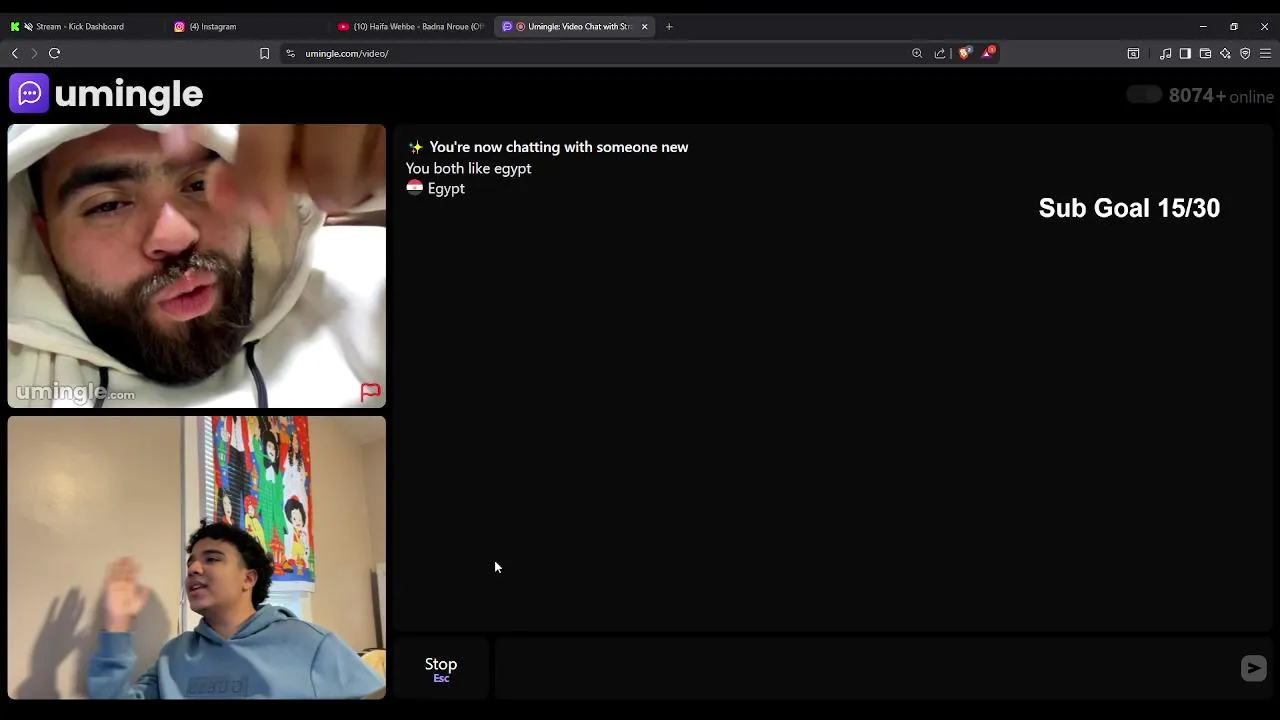
Task: Go back to the previous page
Action: (14, 53)
